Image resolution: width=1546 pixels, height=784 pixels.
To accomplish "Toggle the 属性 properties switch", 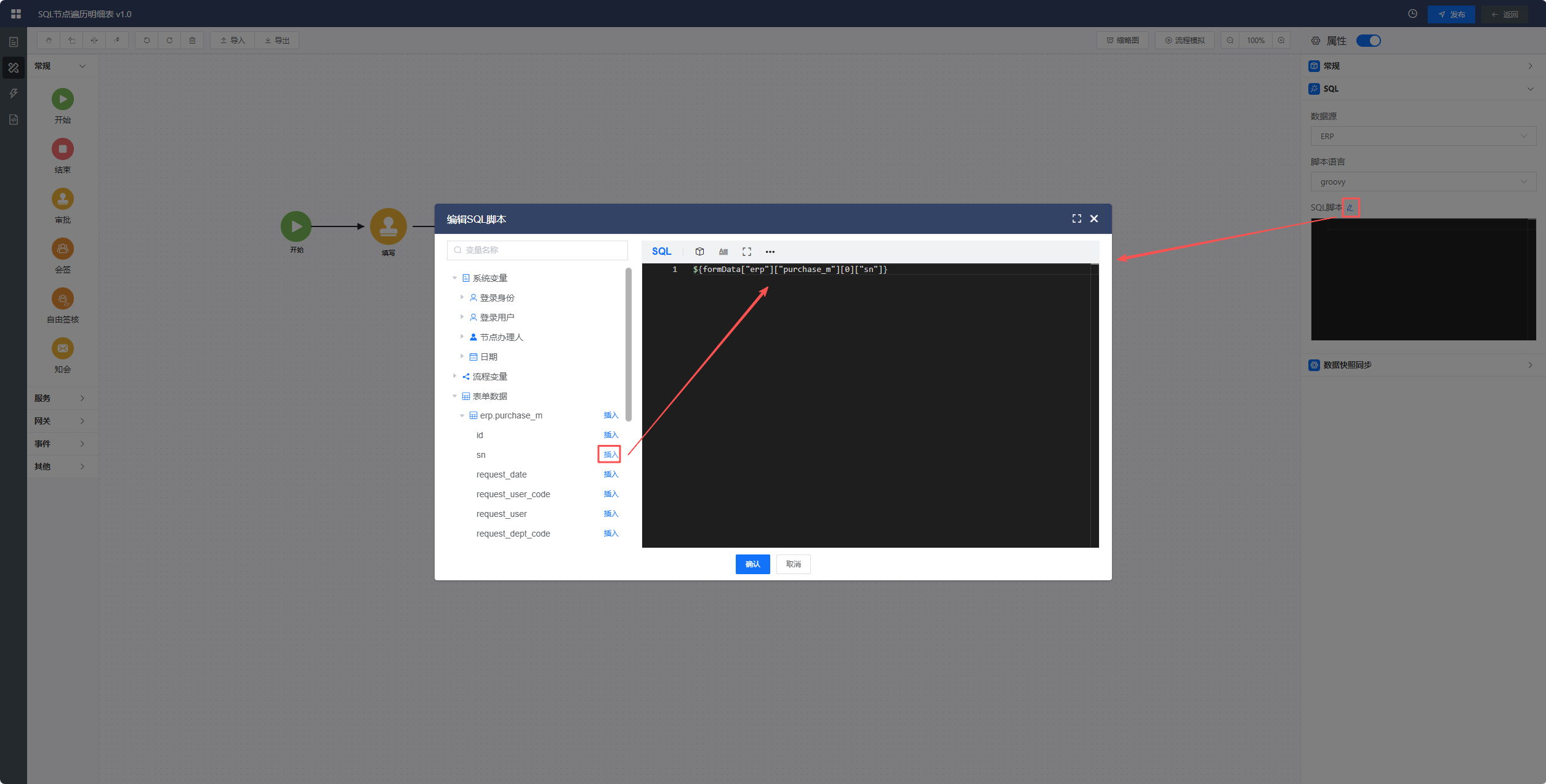I will click(x=1368, y=41).
